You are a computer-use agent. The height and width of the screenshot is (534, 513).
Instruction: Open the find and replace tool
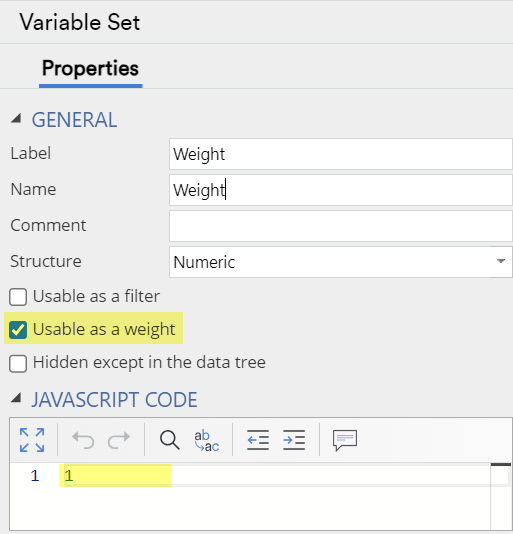click(206, 440)
